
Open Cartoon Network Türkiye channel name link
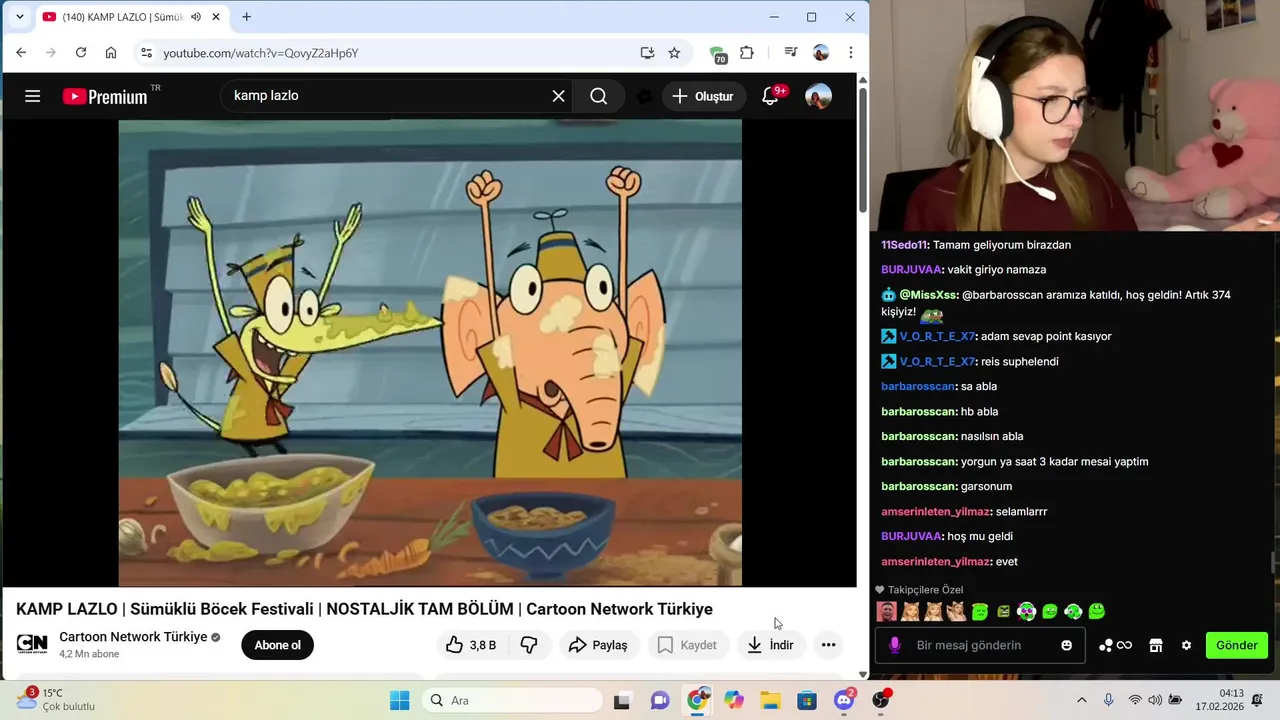click(x=133, y=637)
